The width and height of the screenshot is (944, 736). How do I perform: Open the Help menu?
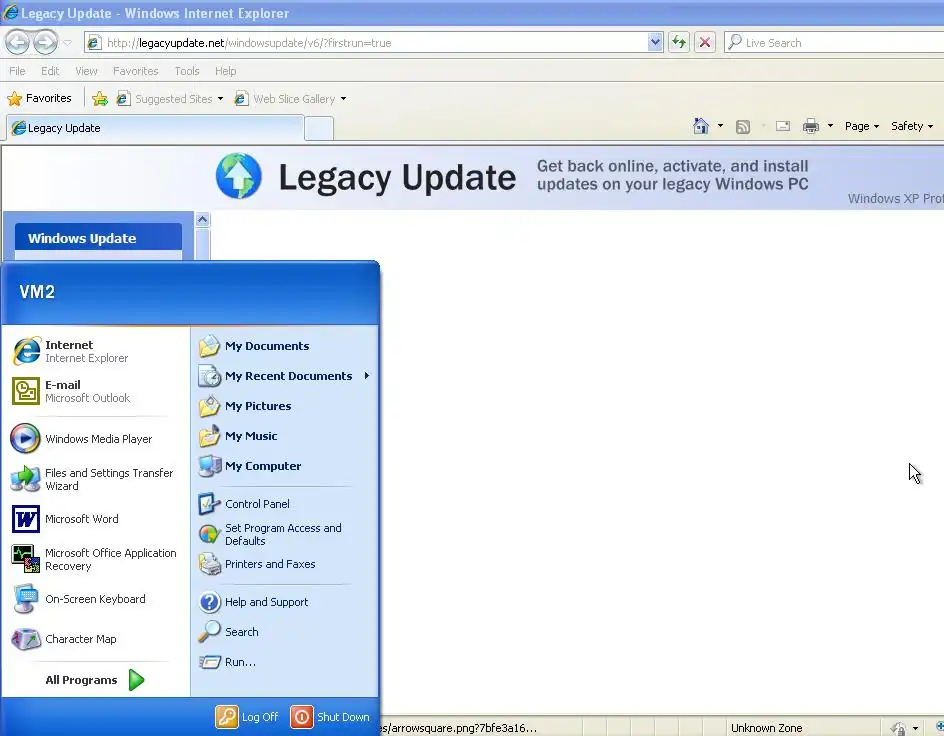(x=226, y=71)
